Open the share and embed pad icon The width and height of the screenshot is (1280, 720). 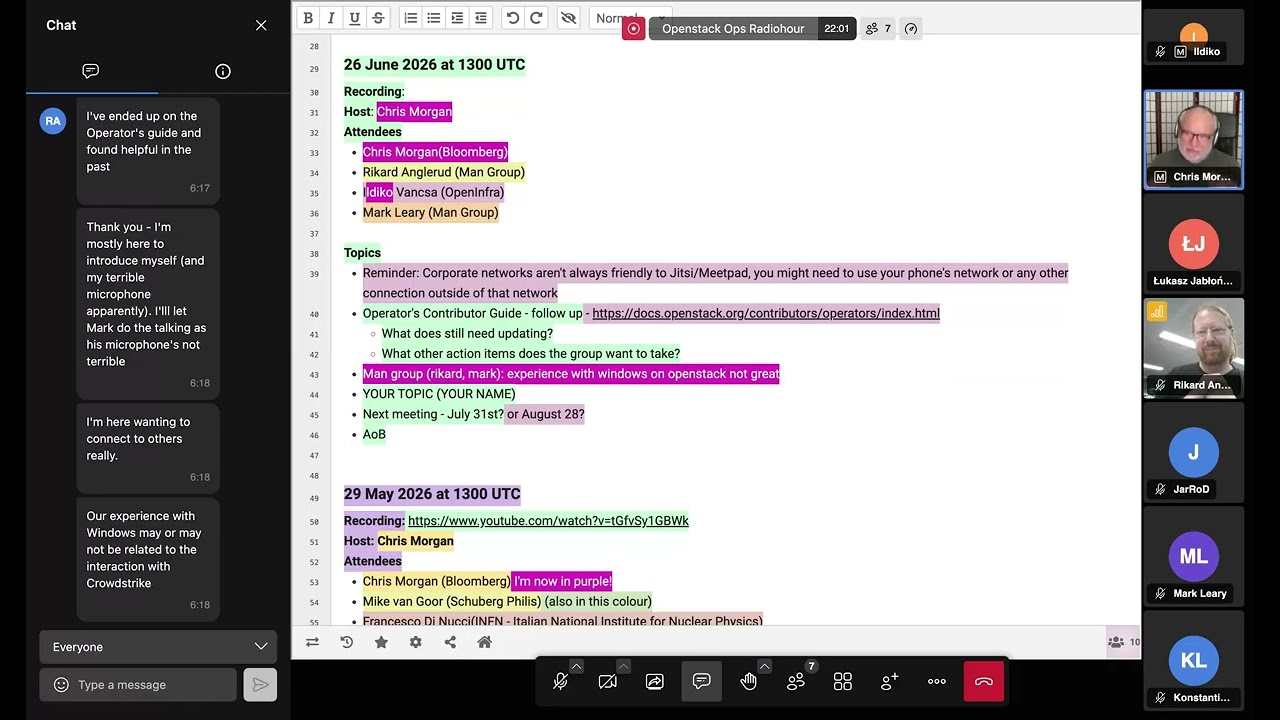click(450, 642)
